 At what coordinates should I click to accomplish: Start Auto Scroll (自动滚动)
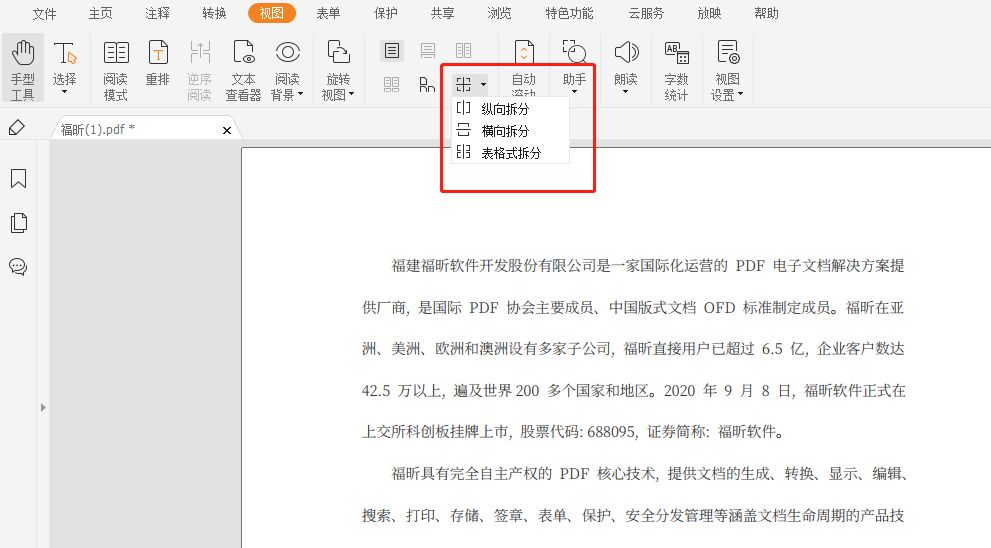[x=524, y=66]
